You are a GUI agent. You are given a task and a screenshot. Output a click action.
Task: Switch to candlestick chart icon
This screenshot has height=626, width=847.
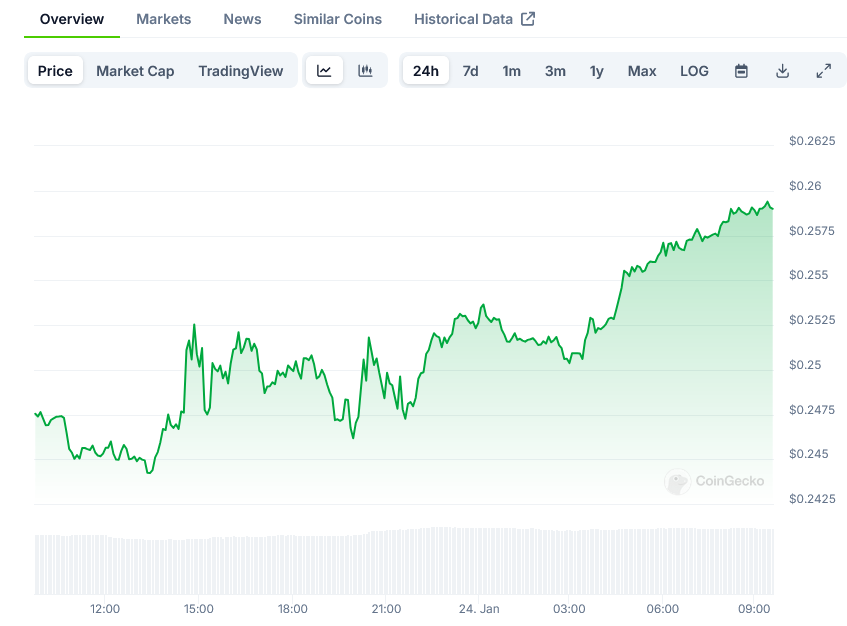point(365,71)
